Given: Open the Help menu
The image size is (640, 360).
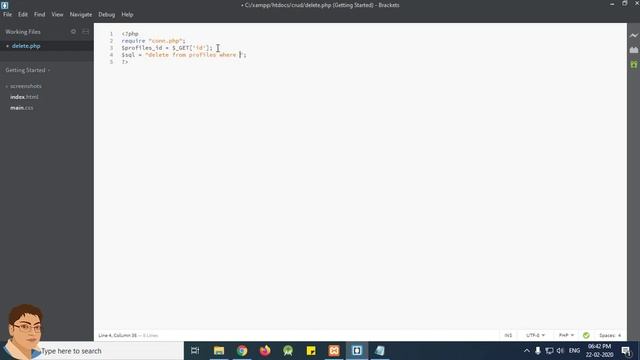Looking at the screenshot, I should [127, 14].
